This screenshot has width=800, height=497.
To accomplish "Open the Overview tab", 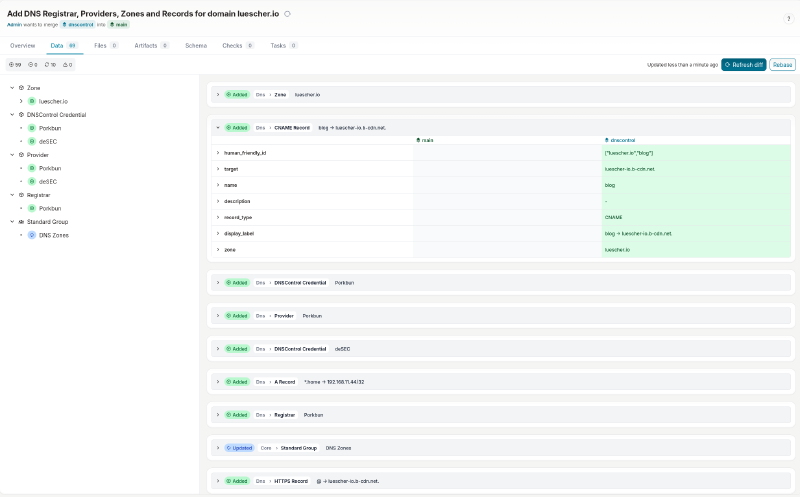I will 22,45.
